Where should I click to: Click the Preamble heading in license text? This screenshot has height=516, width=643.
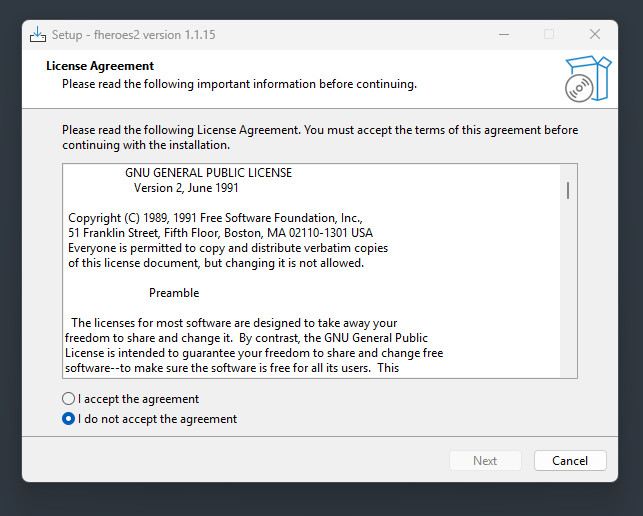[x=174, y=293]
